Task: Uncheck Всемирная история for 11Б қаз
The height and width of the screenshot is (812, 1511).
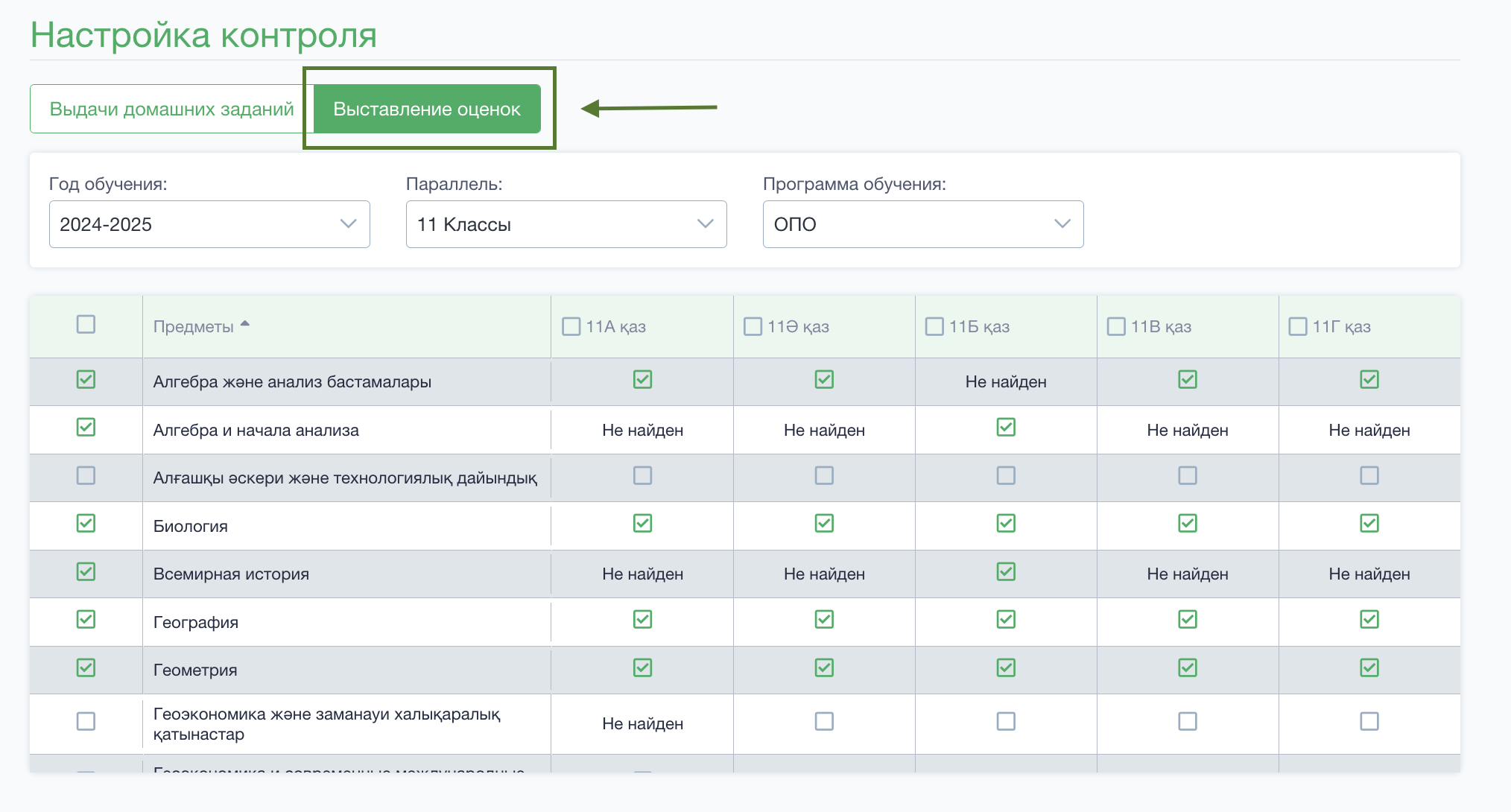Action: tap(1006, 571)
